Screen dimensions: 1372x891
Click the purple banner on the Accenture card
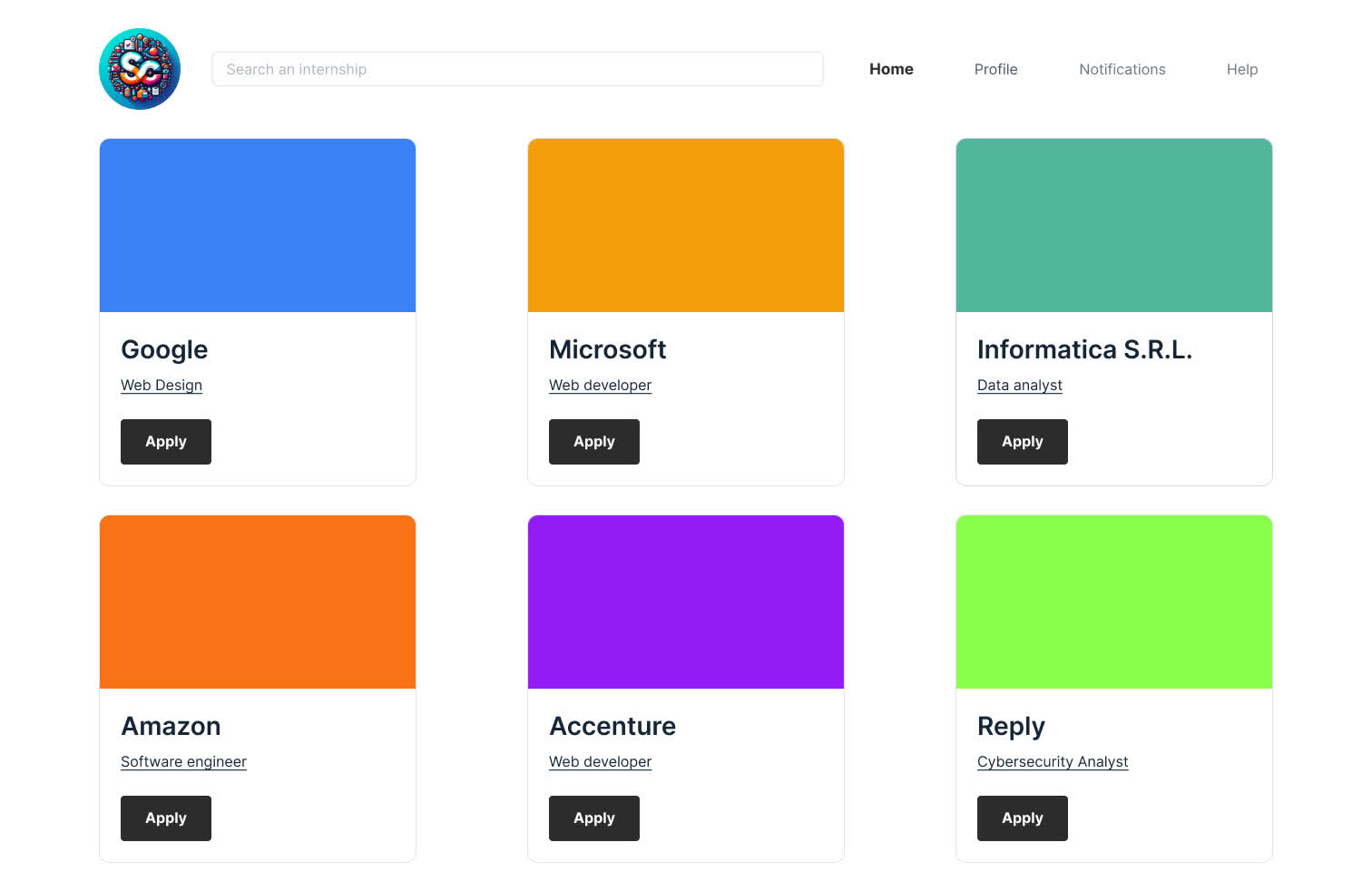click(x=685, y=601)
